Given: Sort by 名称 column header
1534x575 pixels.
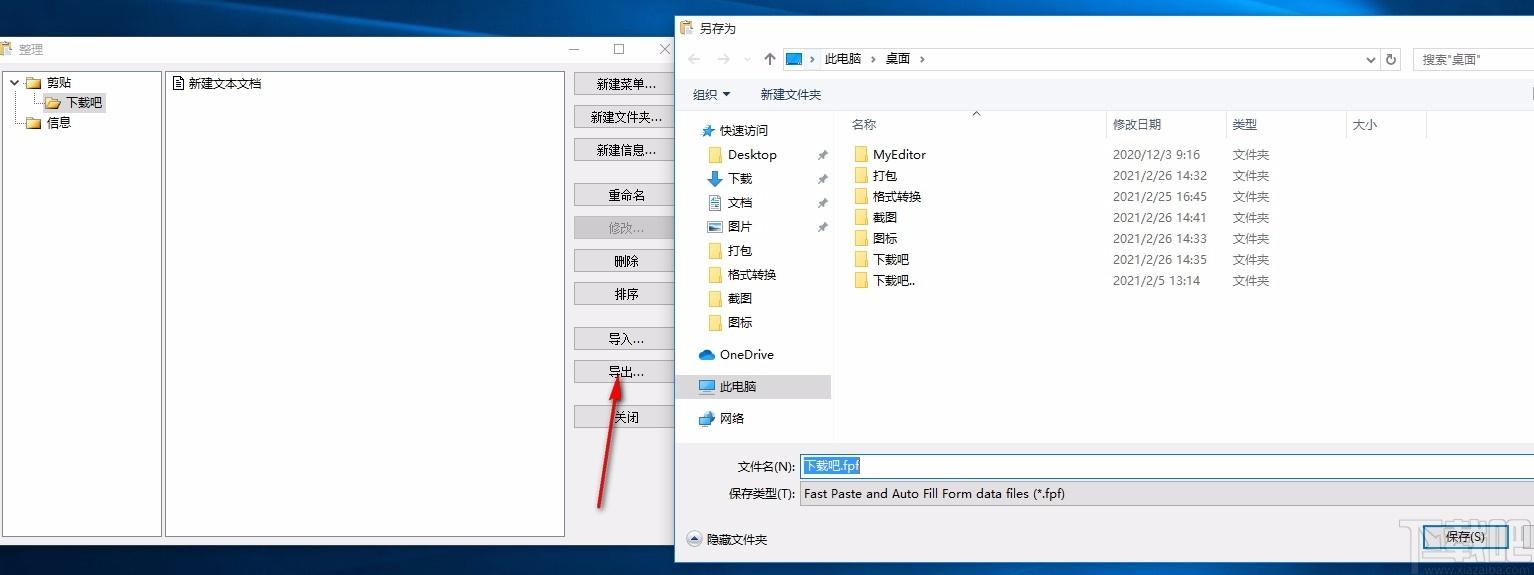Looking at the screenshot, I should pyautogui.click(x=864, y=125).
